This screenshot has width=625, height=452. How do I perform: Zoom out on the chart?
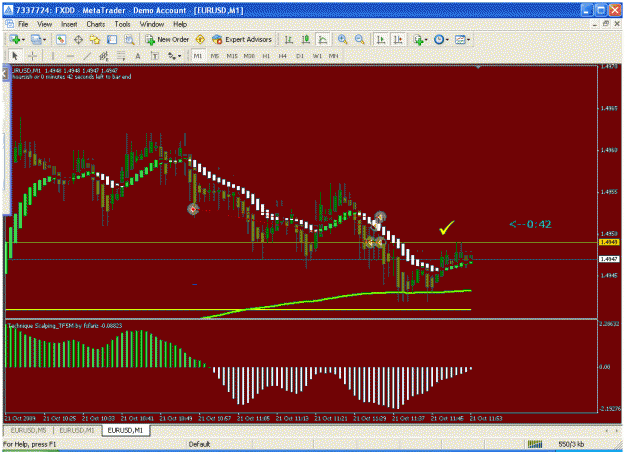360,39
